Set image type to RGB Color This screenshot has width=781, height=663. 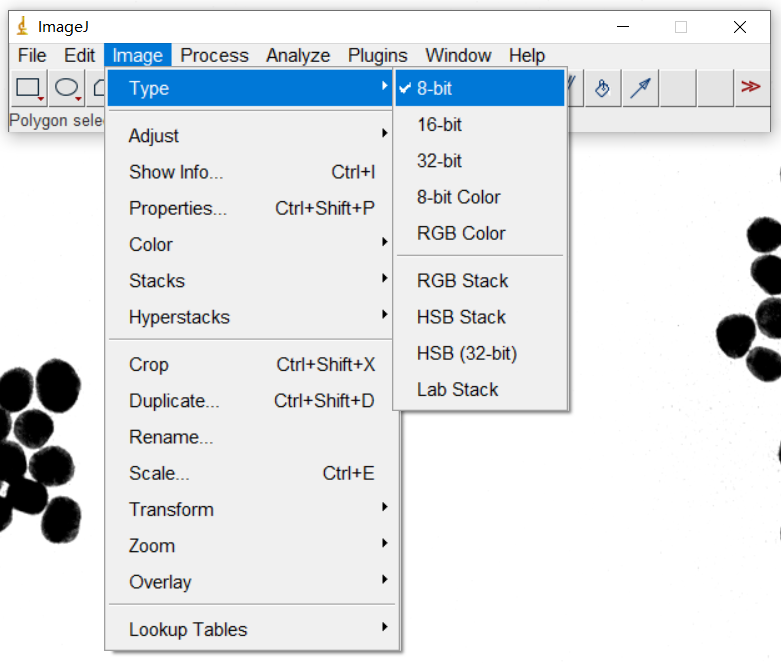tap(461, 233)
